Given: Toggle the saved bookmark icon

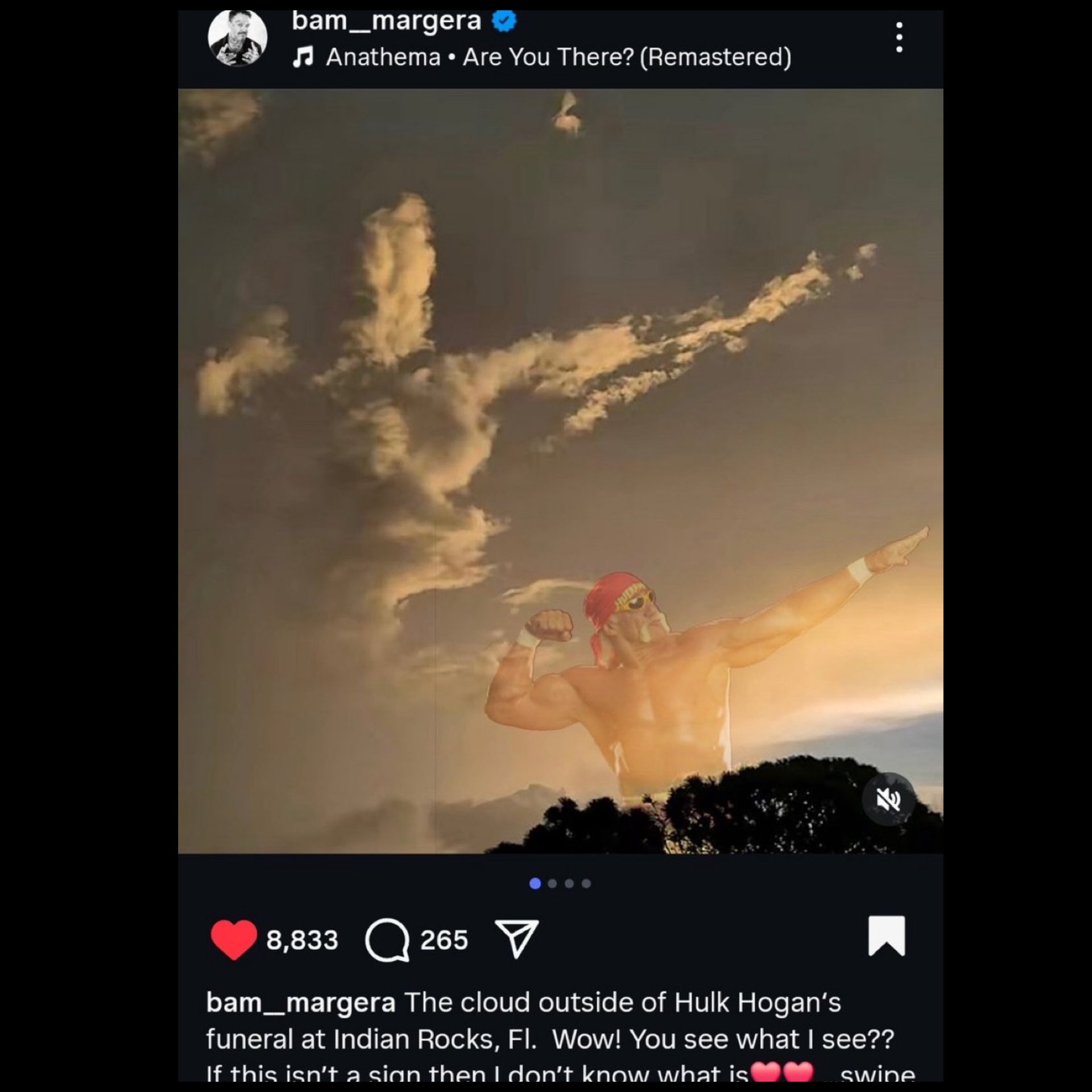Looking at the screenshot, I should pos(886,936).
